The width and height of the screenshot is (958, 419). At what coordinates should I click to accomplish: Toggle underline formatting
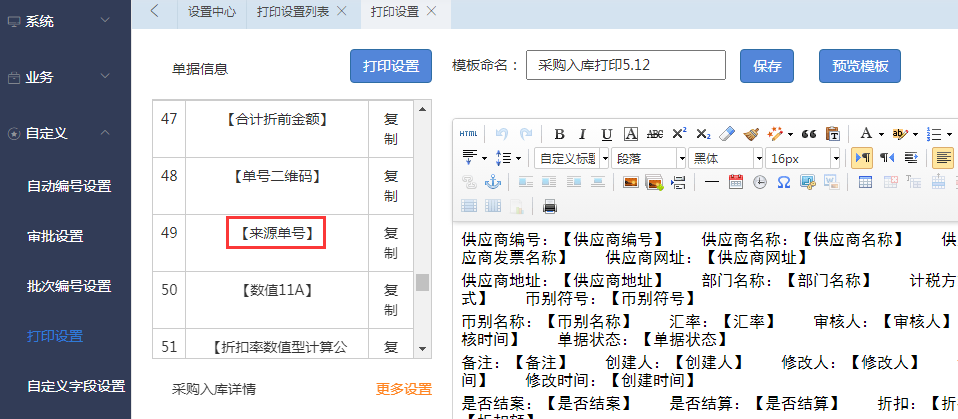607,134
